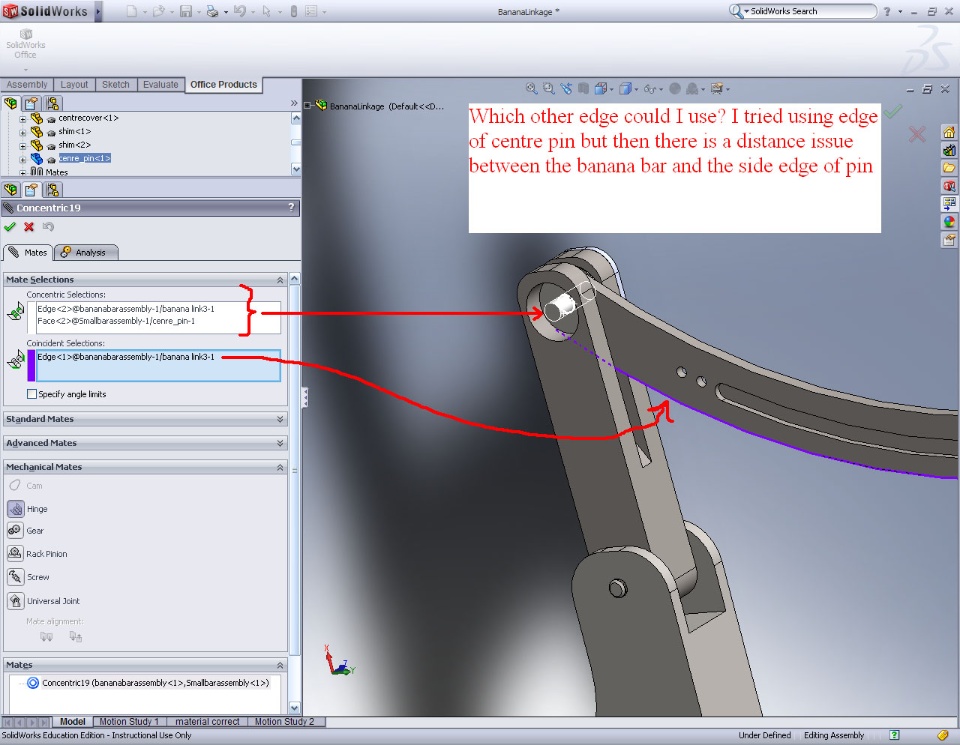Viewport: 960px width, 745px height.
Task: Accept the mate with the green check in the PropertyManager
Action: click(x=10, y=227)
